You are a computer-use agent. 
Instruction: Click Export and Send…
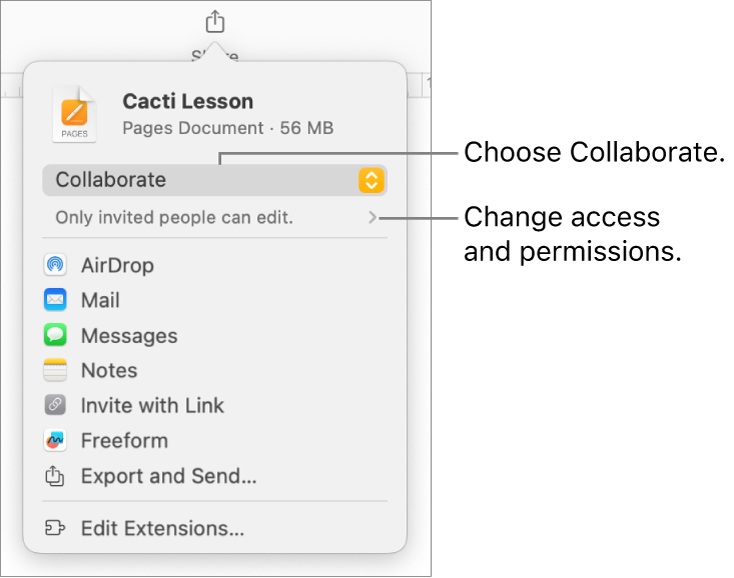[x=169, y=477]
